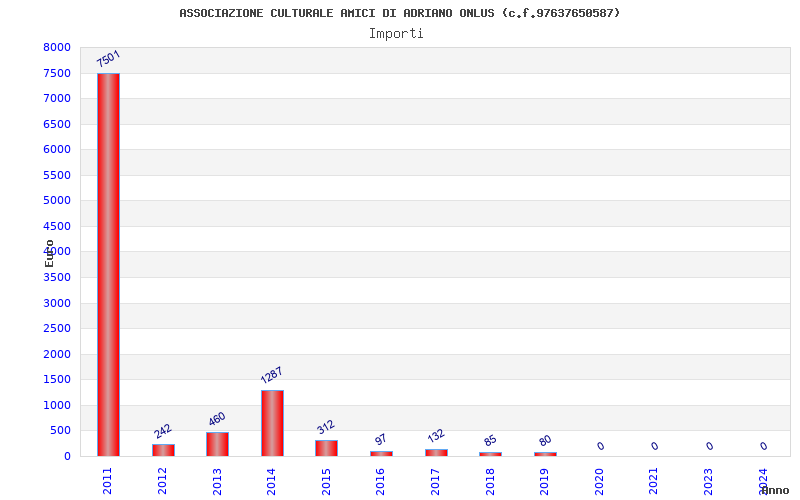Click the 2014 bar valued 1287
The height and width of the screenshot is (500, 800).
(x=272, y=423)
